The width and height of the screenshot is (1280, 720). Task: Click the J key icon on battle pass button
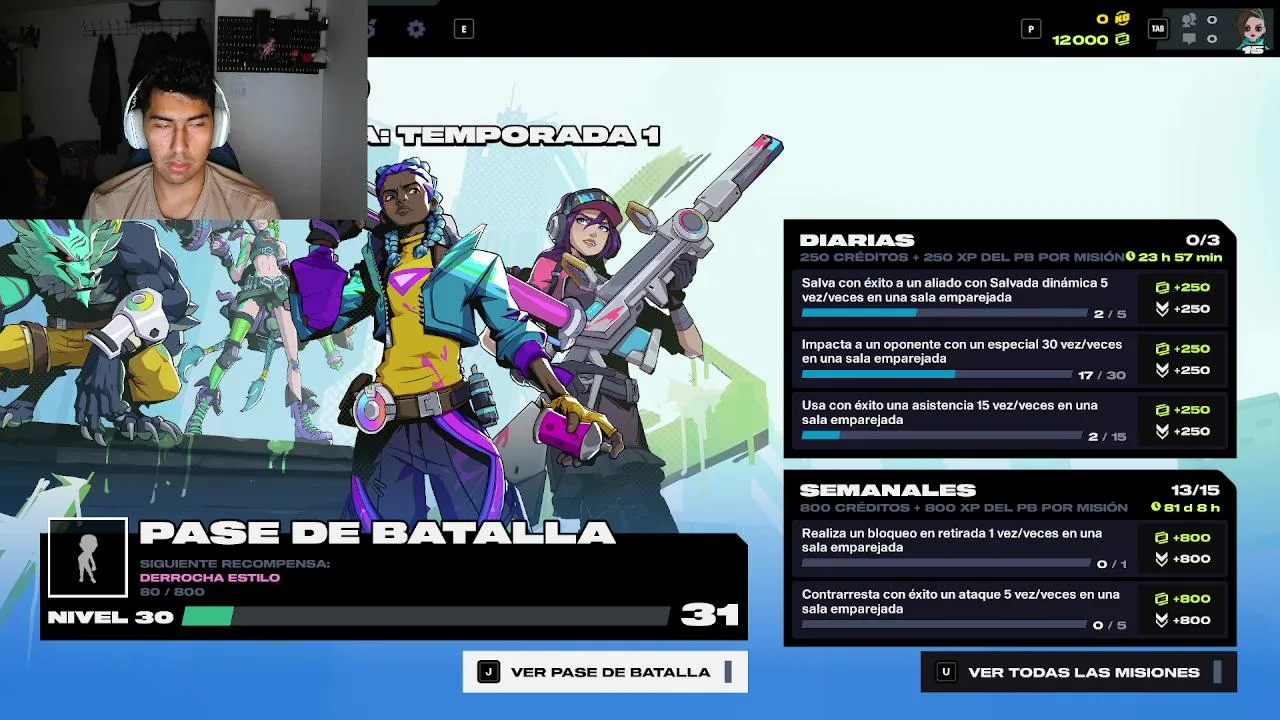pos(488,672)
